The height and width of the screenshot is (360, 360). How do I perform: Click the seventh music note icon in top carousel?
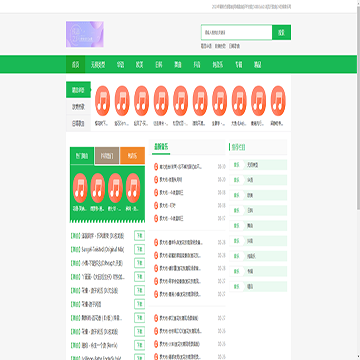pos(219,101)
